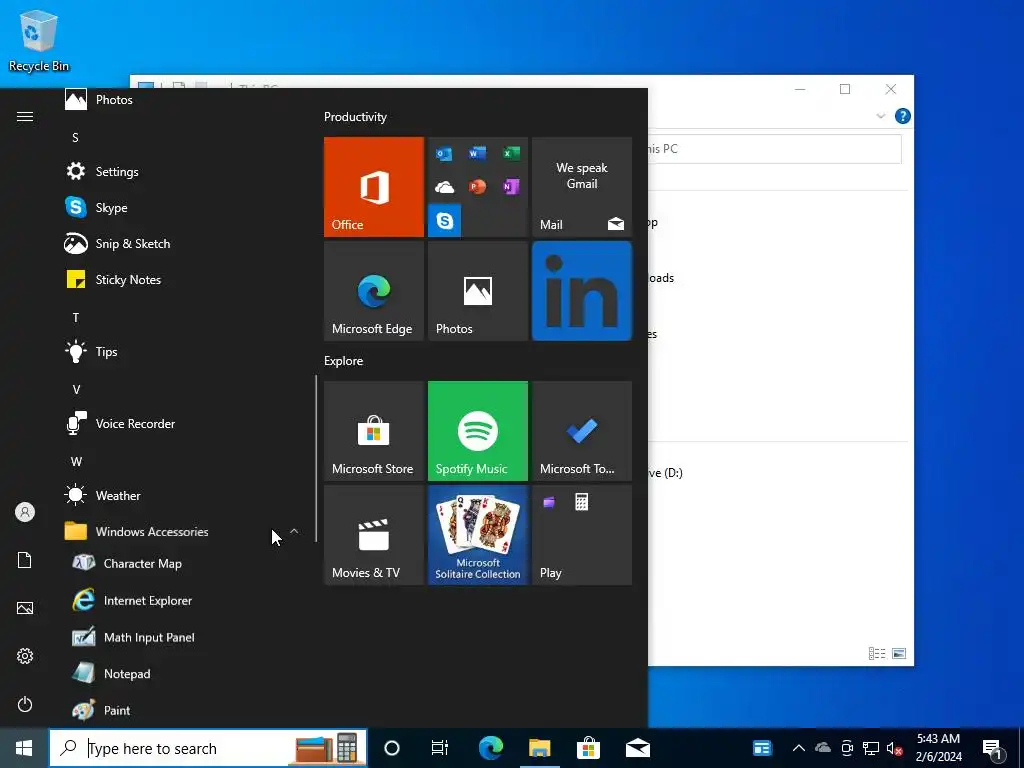Click the Power button in Start
The image size is (1024, 768).
click(x=25, y=704)
